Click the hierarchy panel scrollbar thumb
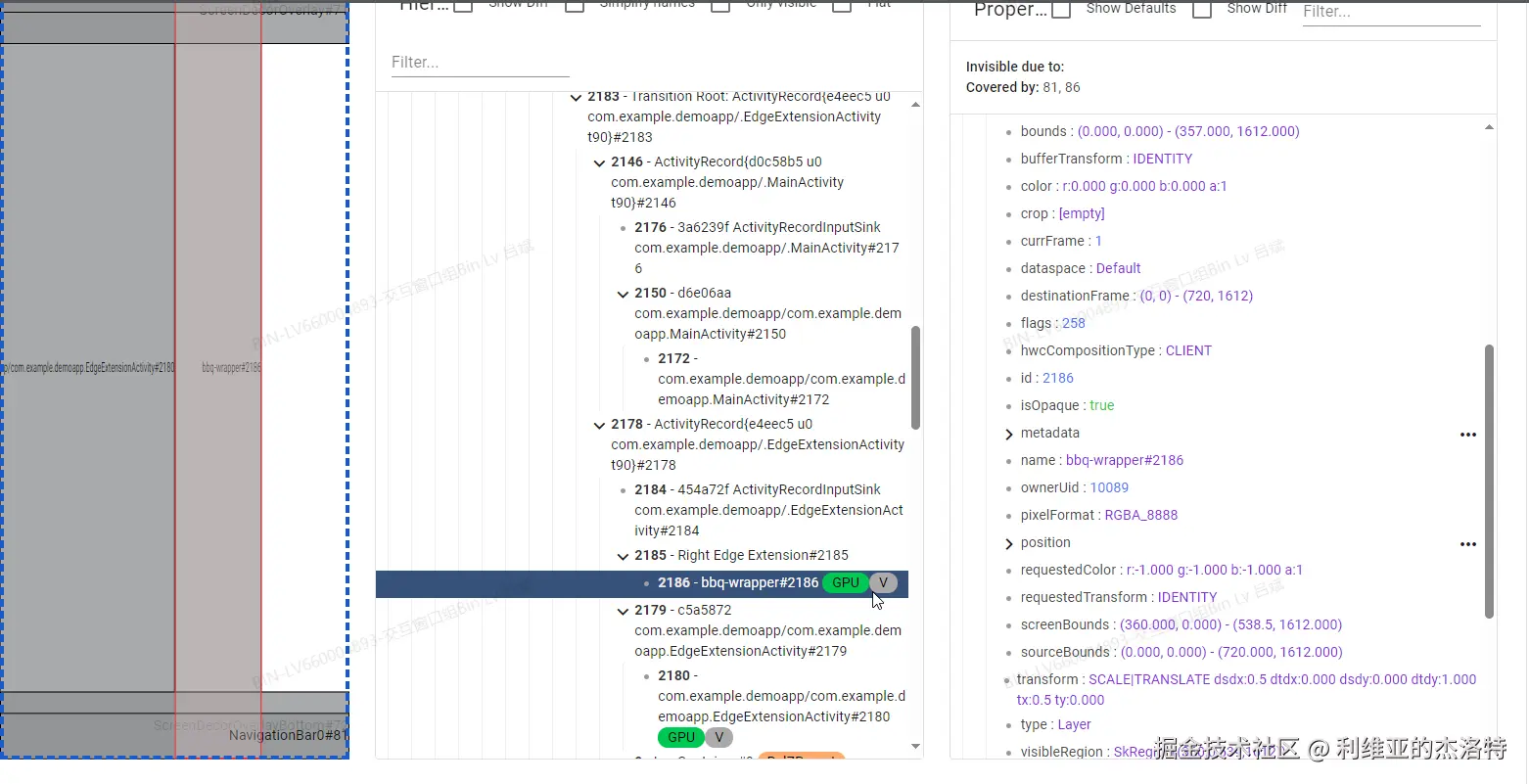This screenshot has width=1529, height=784. click(916, 378)
